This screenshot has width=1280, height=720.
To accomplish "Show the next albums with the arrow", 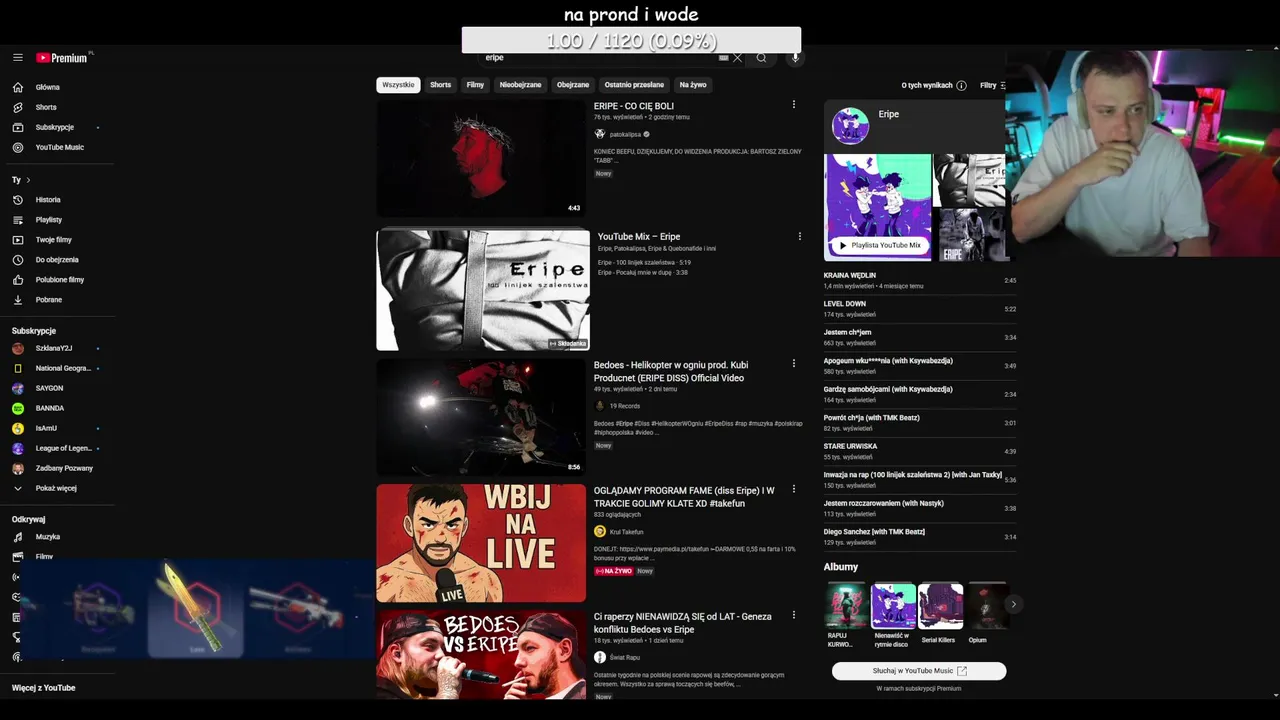I will [x=1013, y=604].
